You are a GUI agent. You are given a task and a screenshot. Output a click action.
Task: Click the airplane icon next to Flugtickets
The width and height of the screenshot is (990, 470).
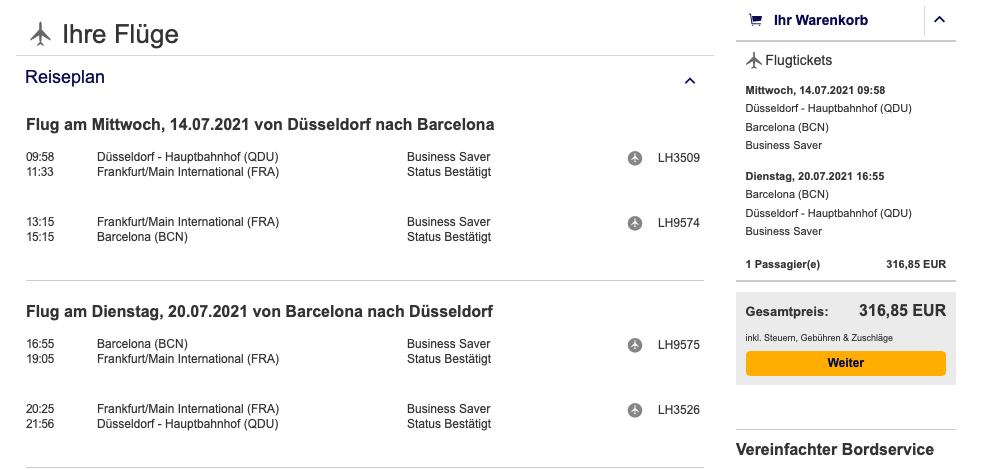(754, 60)
